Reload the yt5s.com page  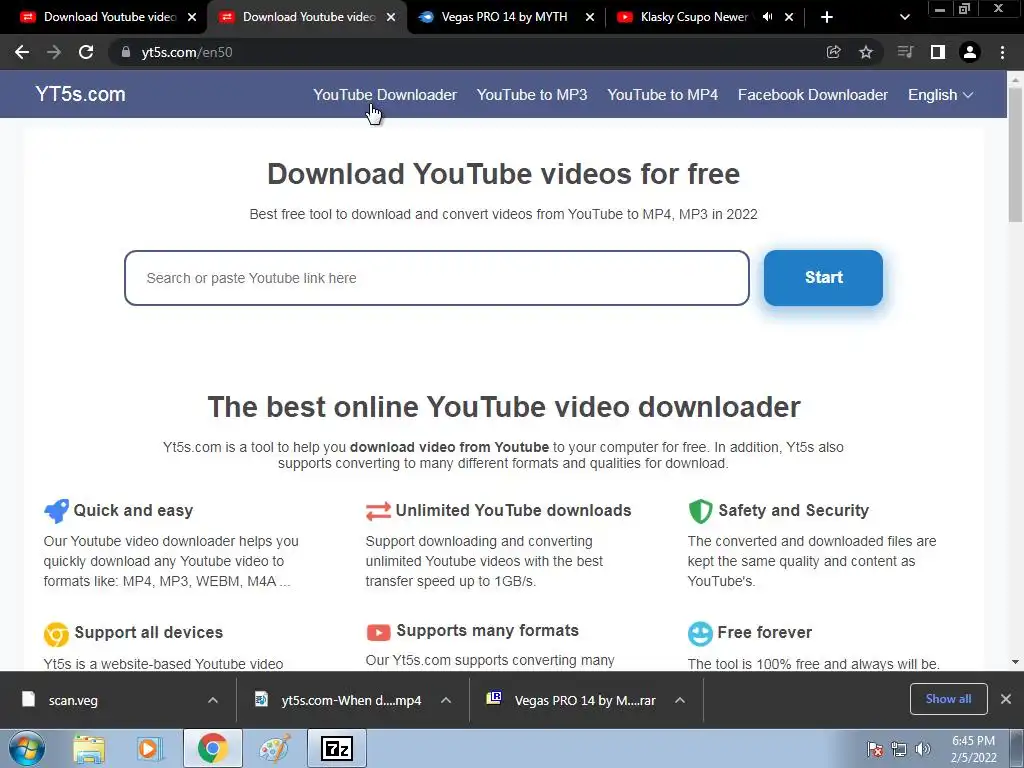tap(86, 52)
